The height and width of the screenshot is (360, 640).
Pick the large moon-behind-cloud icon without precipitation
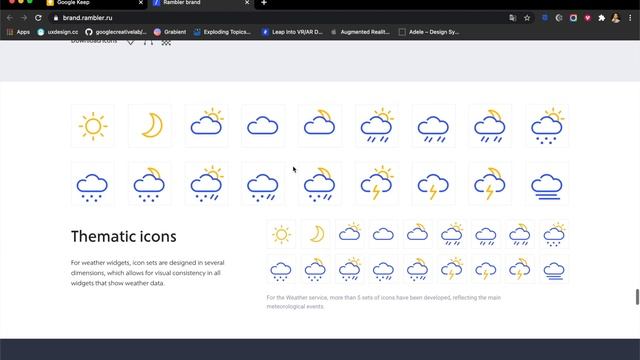[320, 122]
